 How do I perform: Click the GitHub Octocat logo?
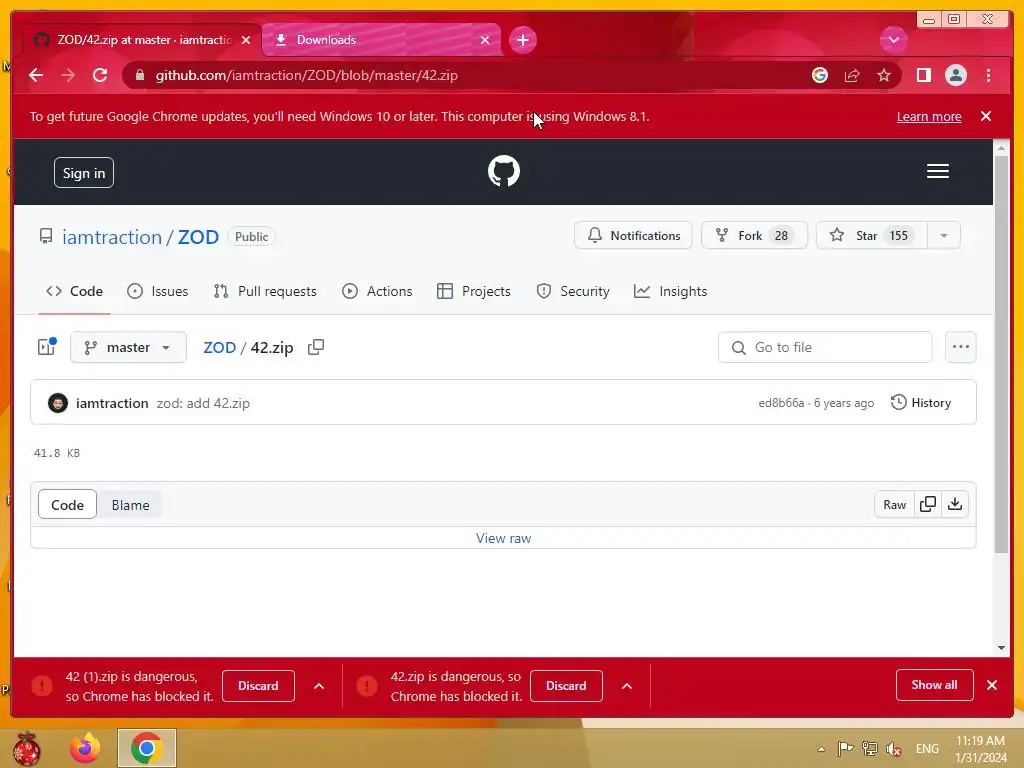[x=504, y=171]
